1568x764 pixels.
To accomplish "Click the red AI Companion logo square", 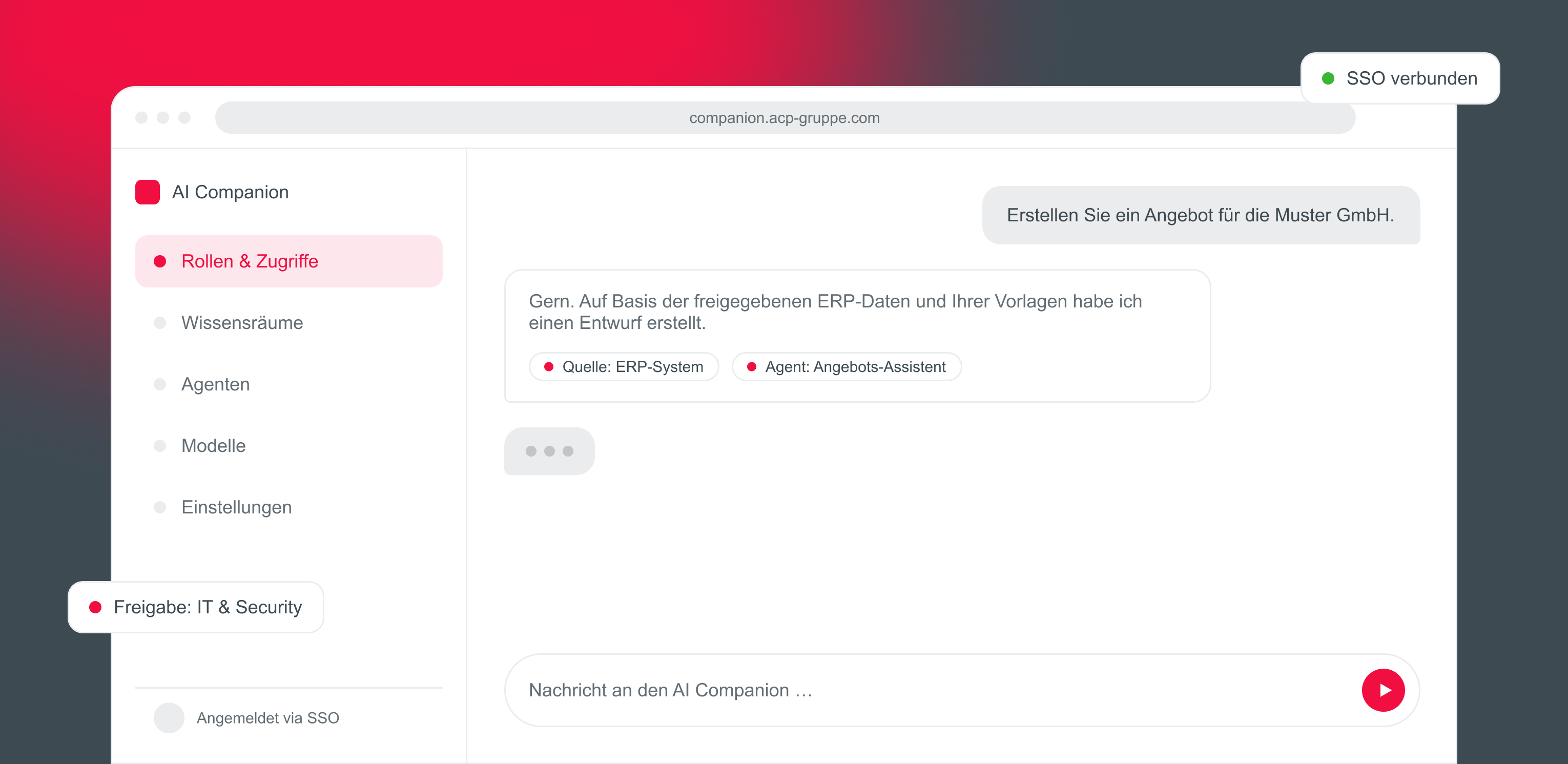I will click(x=147, y=192).
